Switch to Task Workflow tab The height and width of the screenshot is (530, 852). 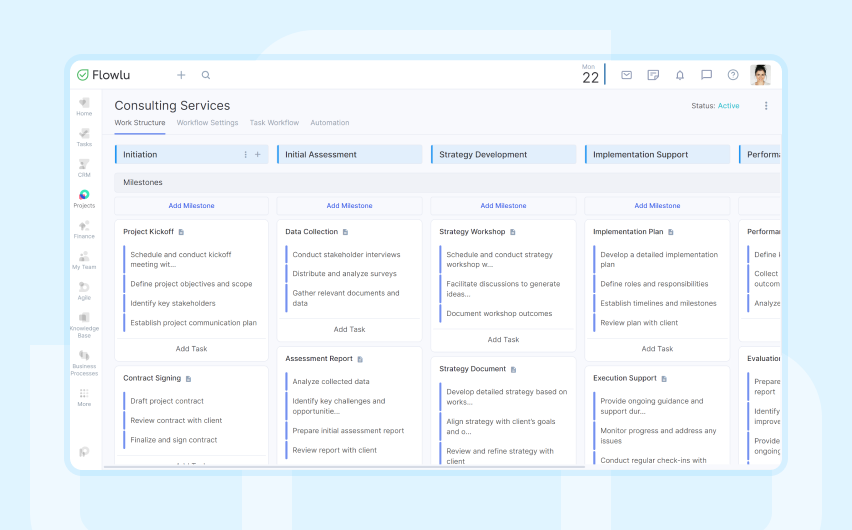(x=274, y=122)
